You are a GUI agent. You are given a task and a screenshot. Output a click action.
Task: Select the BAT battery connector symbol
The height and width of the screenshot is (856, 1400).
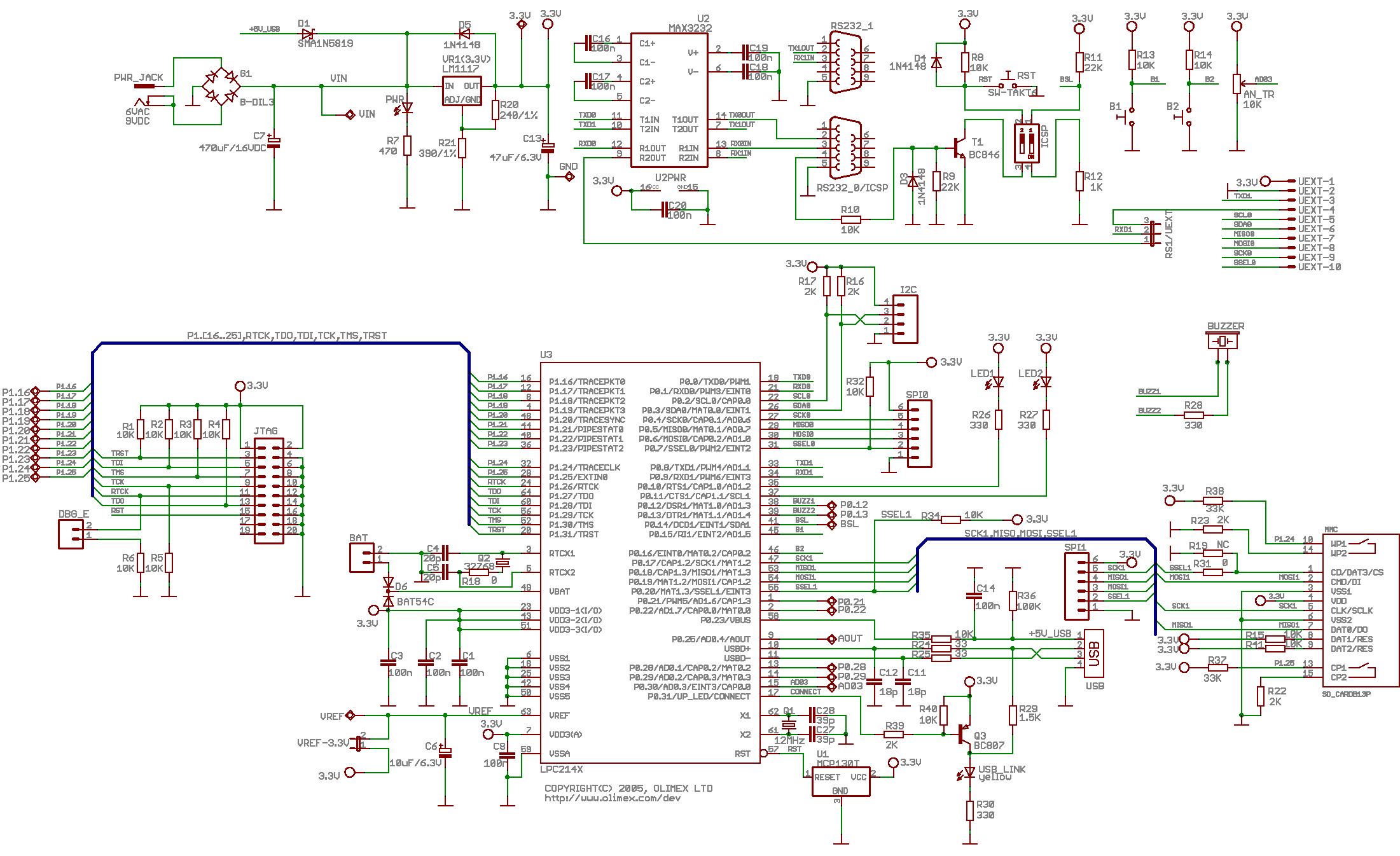pyautogui.click(x=361, y=558)
